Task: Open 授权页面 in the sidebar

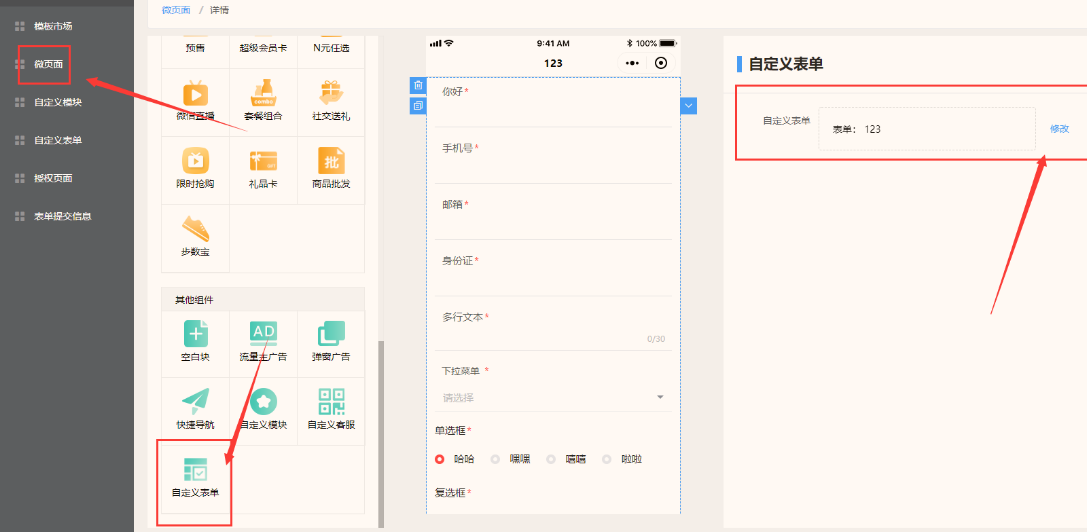Action: coord(53,178)
